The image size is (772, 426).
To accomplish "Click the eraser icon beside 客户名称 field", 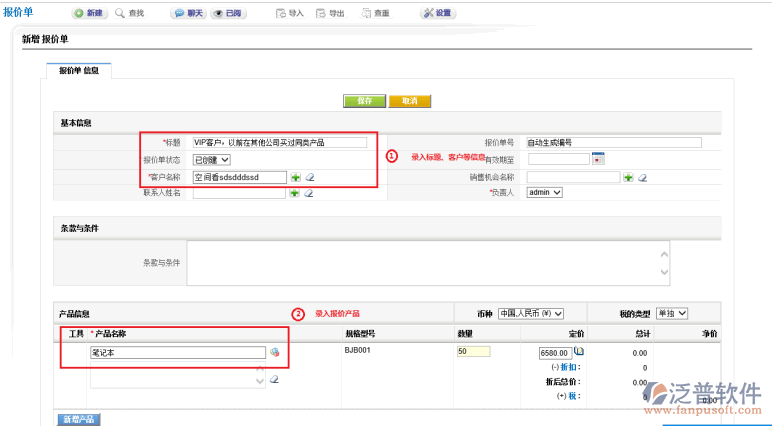I will [x=309, y=177].
